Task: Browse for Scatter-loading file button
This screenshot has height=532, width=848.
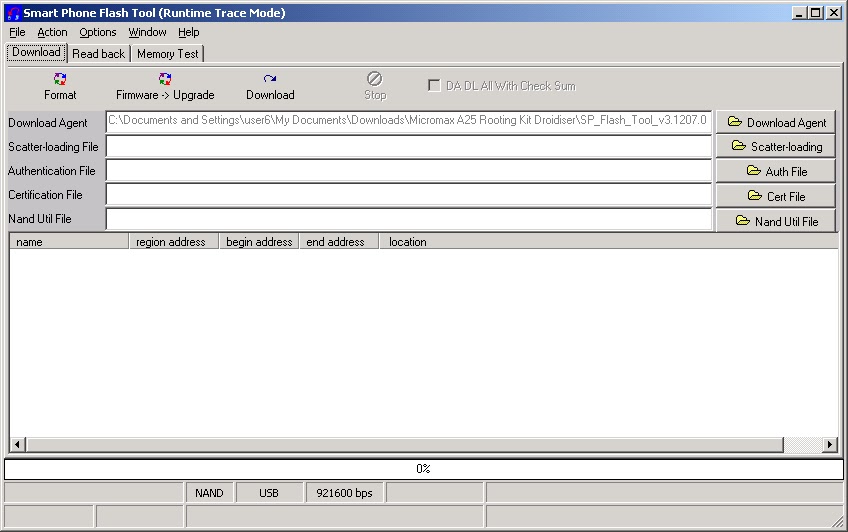Action: coord(776,146)
